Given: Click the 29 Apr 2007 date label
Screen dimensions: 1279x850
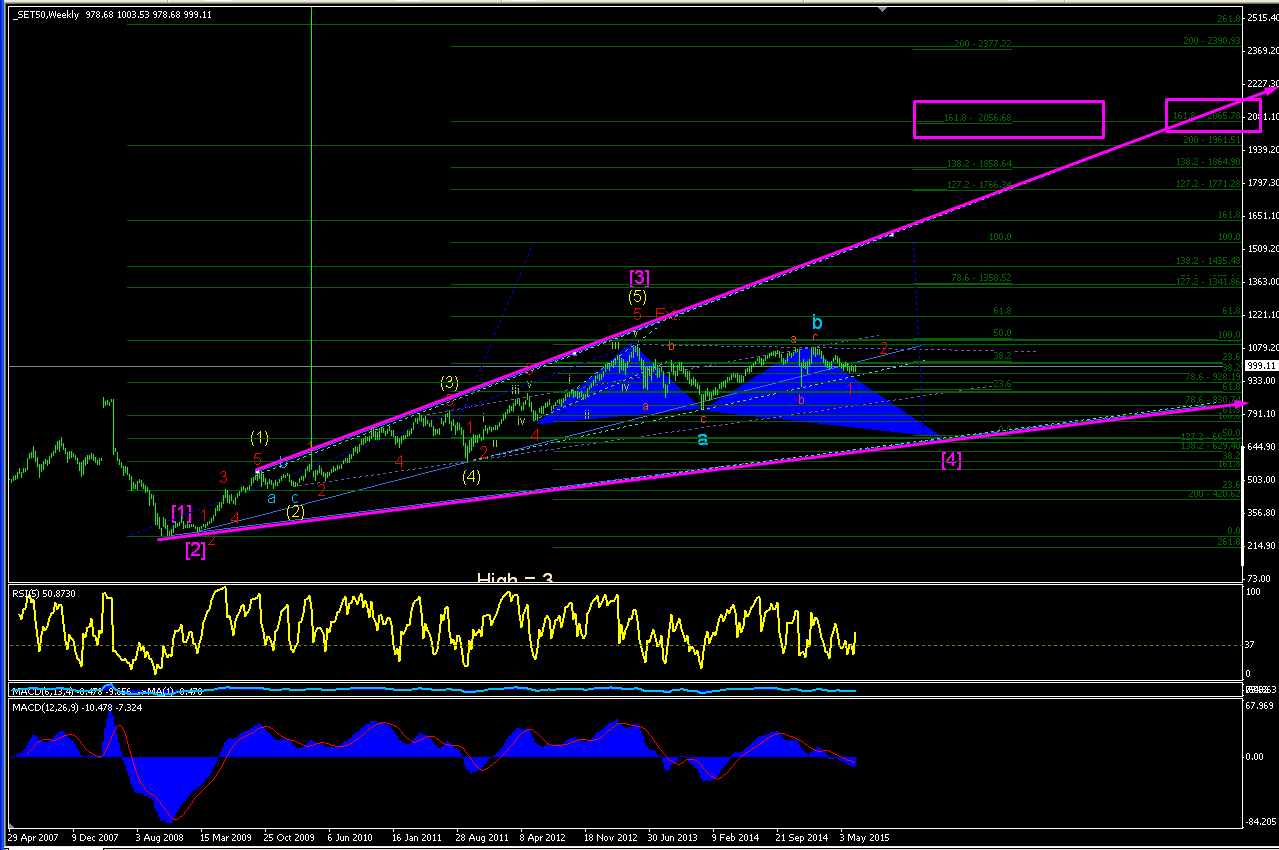Looking at the screenshot, I should (x=31, y=837).
